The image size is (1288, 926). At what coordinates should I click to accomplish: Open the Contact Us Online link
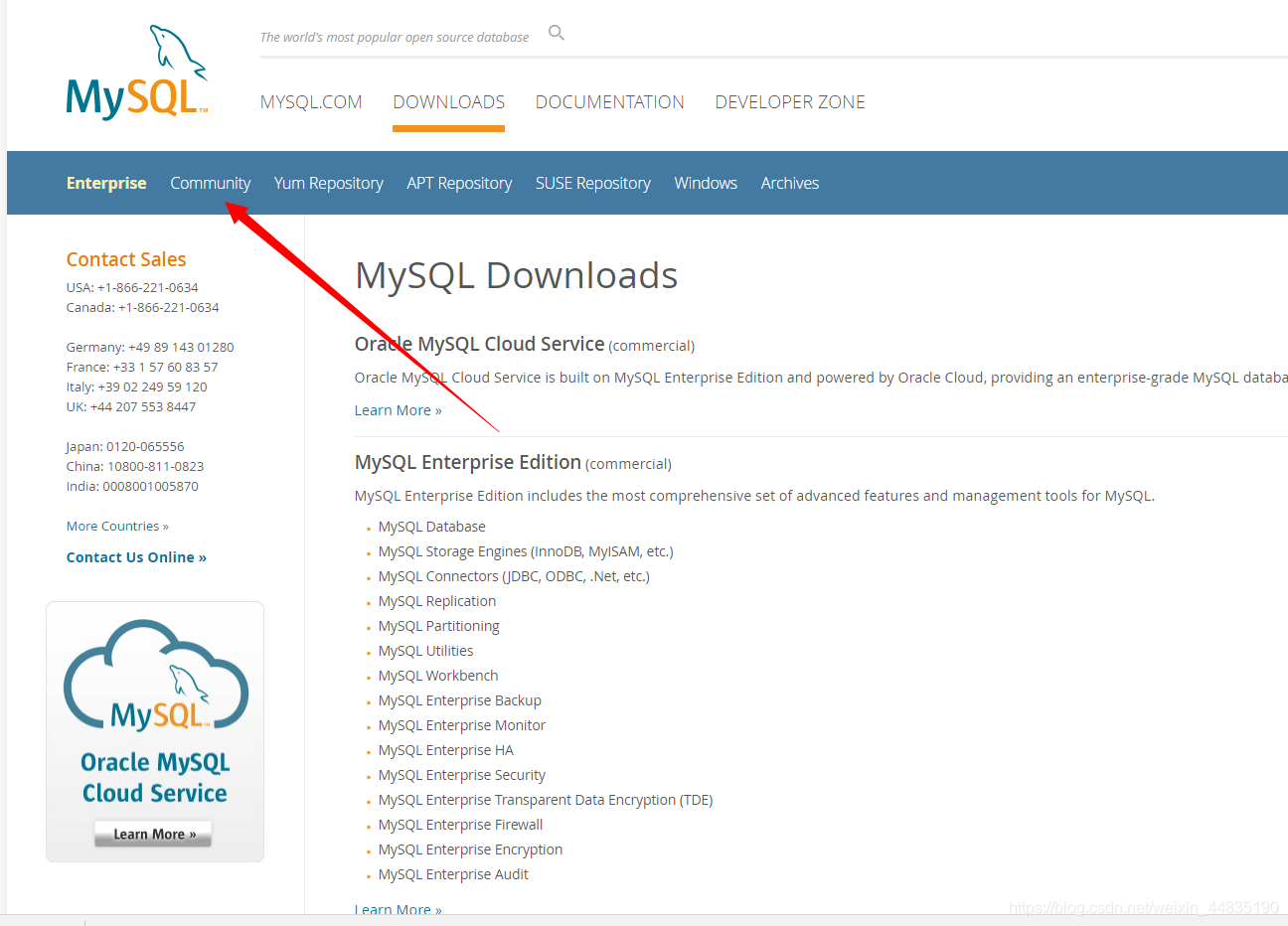pyautogui.click(x=136, y=557)
